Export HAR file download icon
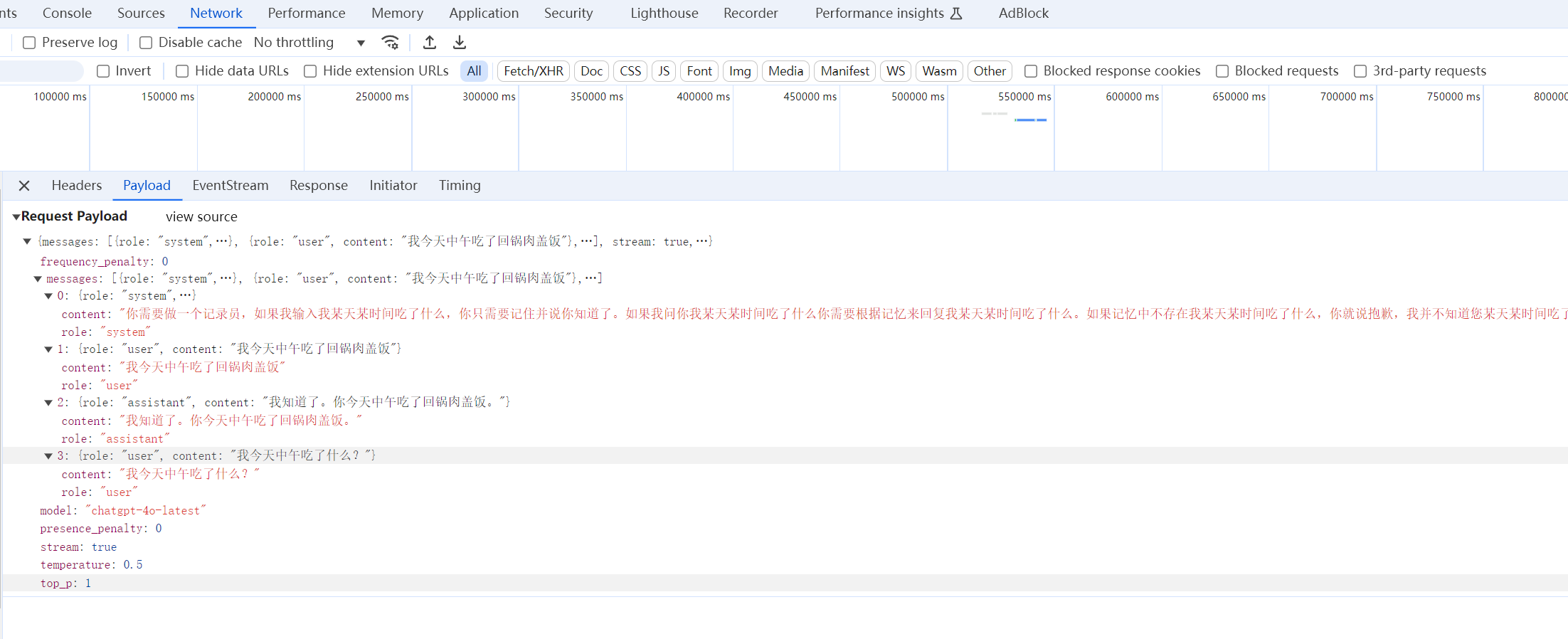Screen dimensions: 1568x639 click(460, 43)
